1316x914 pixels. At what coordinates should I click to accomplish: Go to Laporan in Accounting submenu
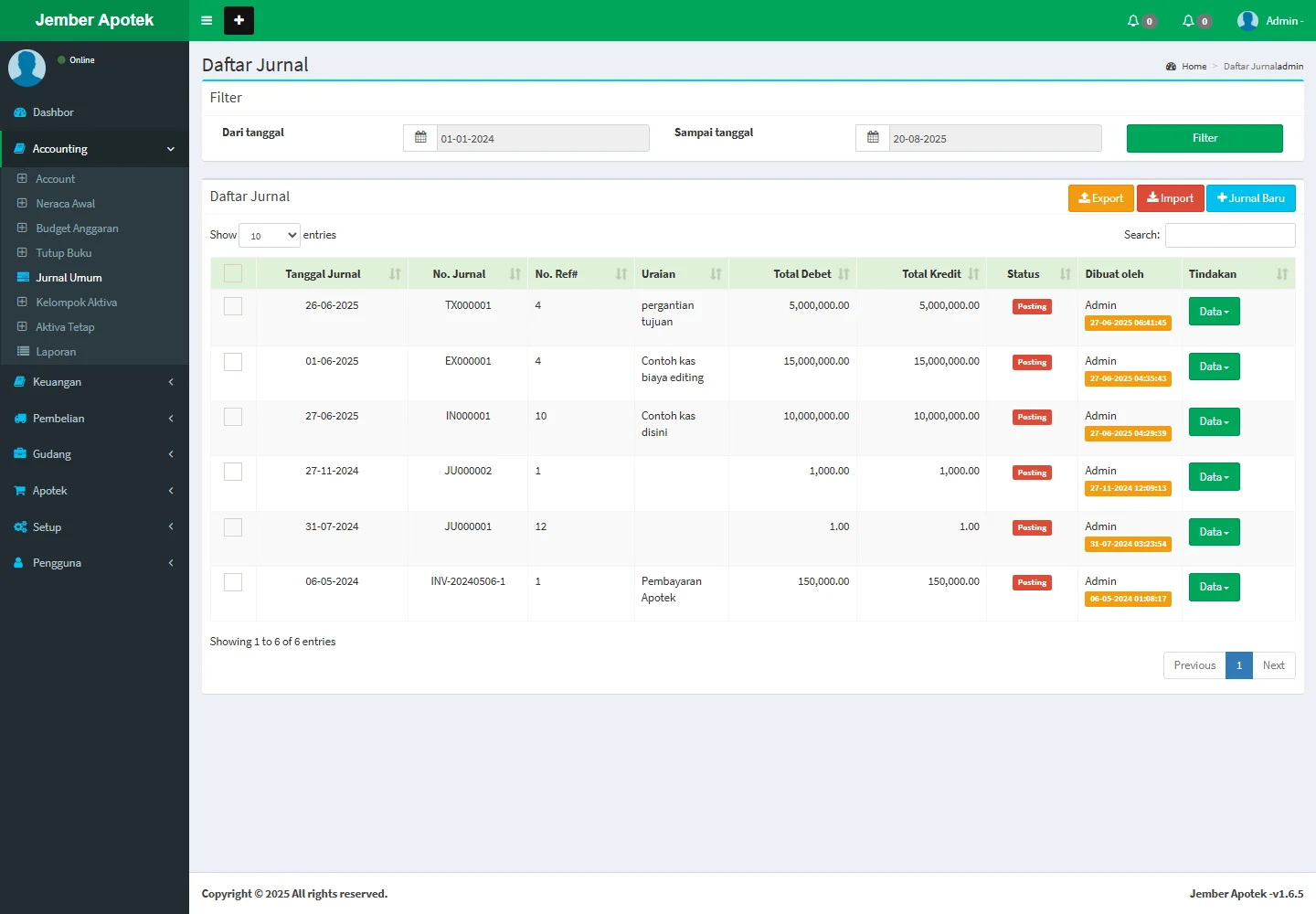tap(56, 352)
